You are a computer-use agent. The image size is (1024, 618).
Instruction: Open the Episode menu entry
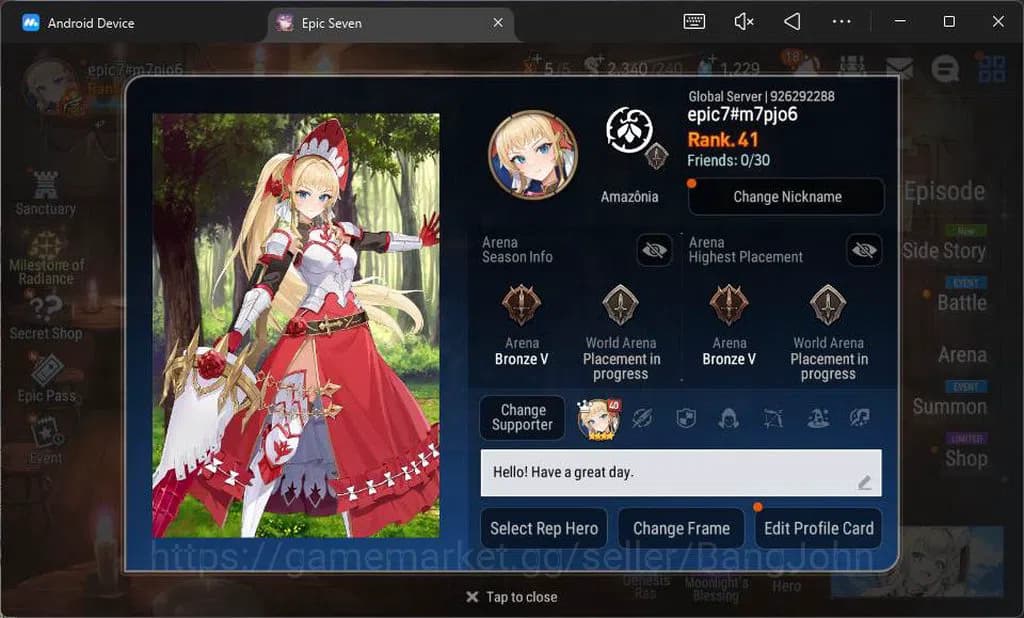coord(944,191)
